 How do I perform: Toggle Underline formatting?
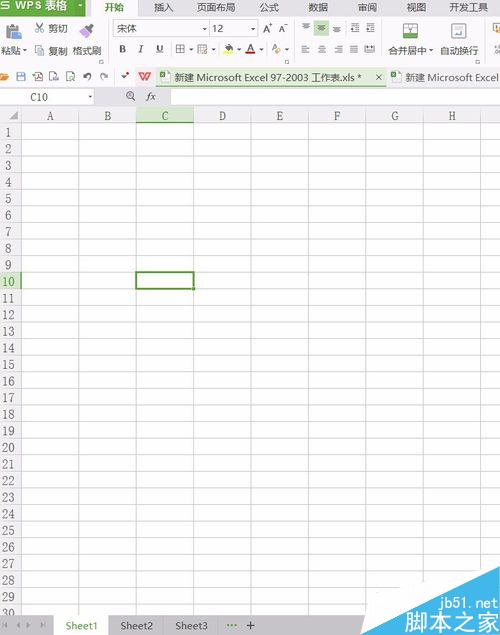point(160,49)
